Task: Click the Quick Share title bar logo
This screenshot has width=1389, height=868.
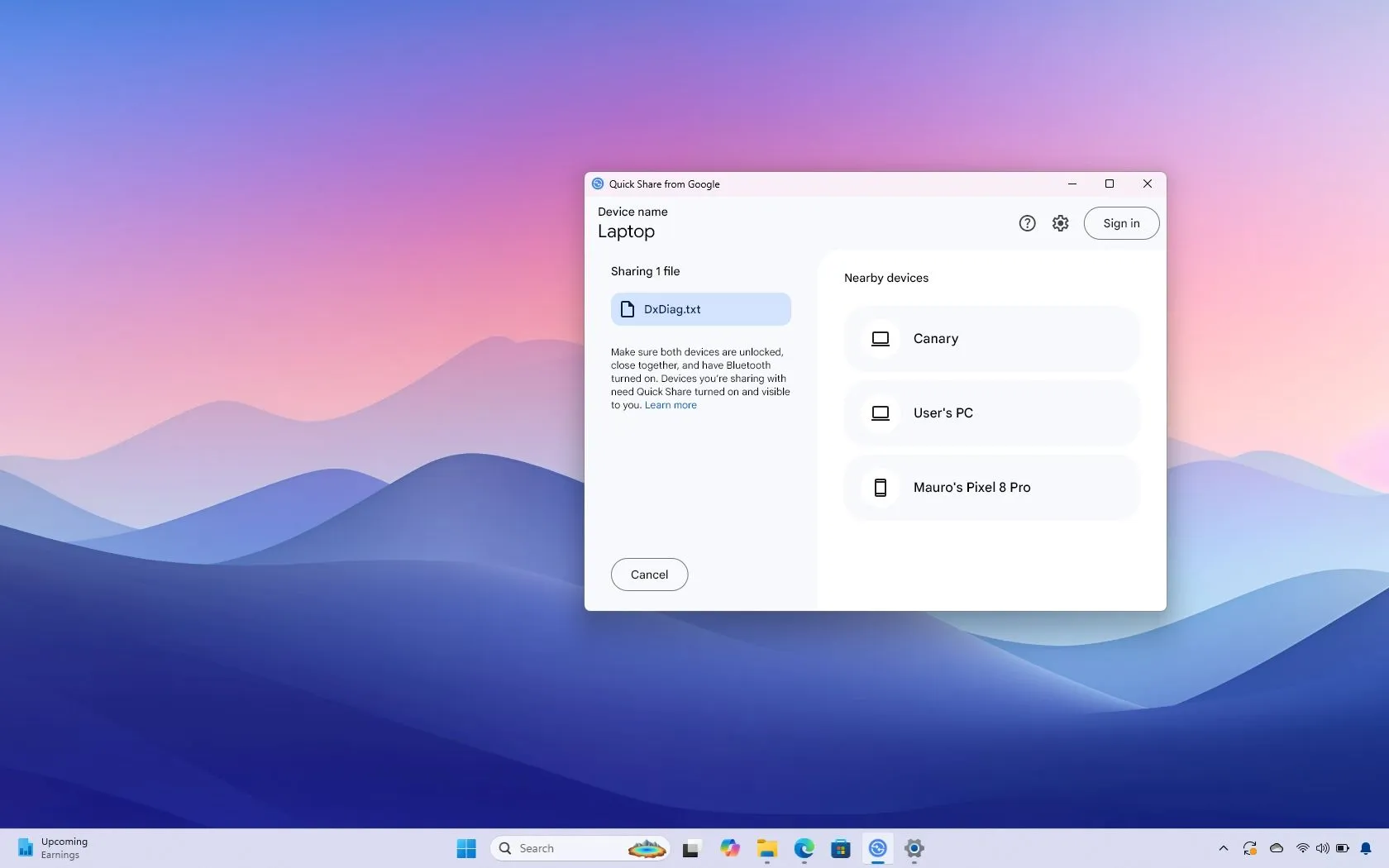Action: pyautogui.click(x=598, y=184)
